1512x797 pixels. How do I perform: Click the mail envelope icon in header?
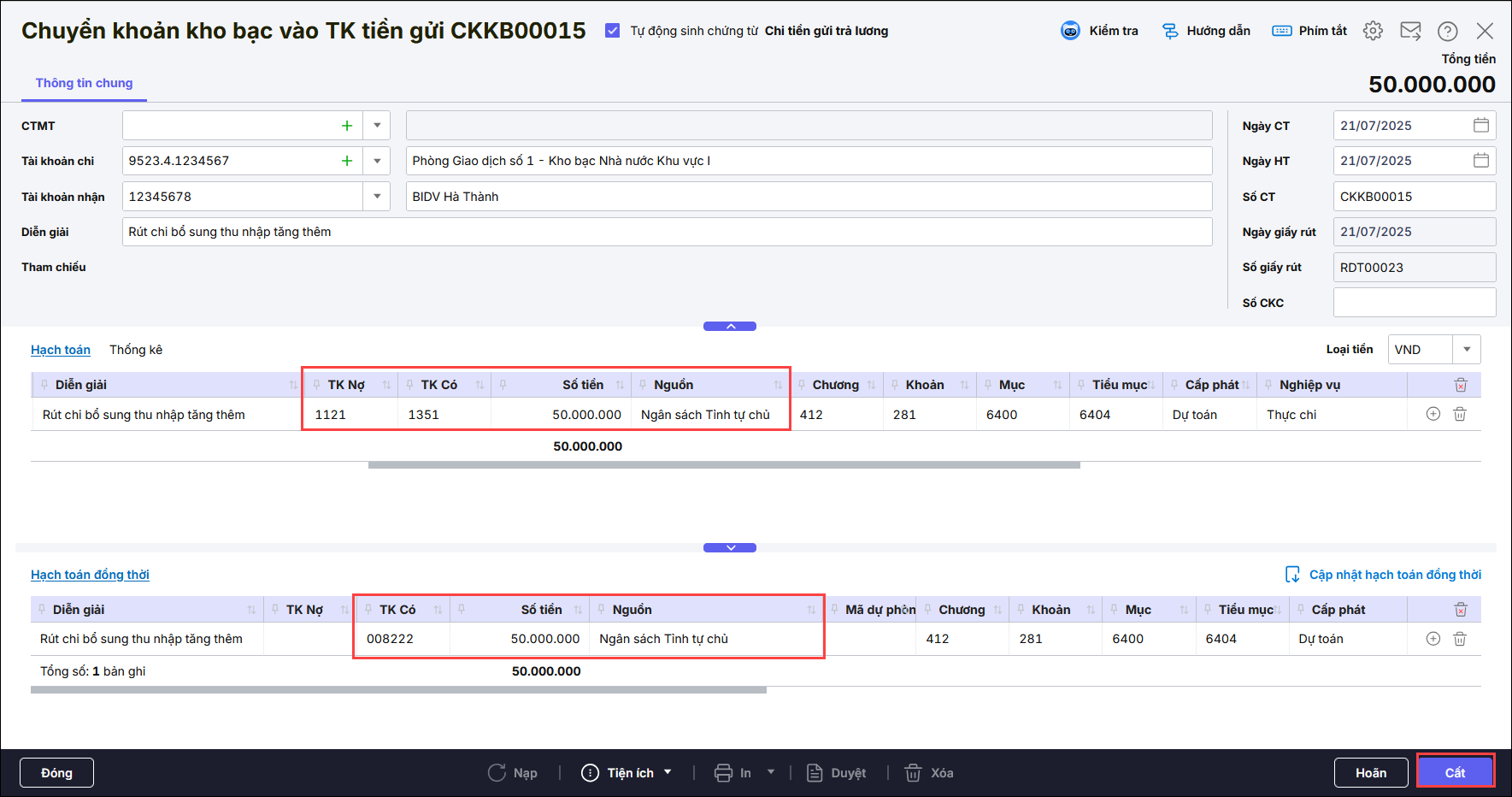[1410, 31]
